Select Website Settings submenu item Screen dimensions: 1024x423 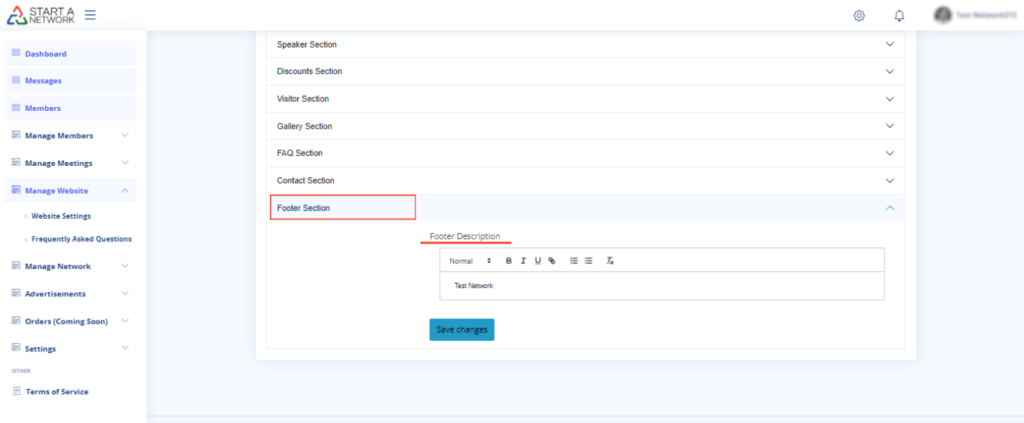point(61,215)
